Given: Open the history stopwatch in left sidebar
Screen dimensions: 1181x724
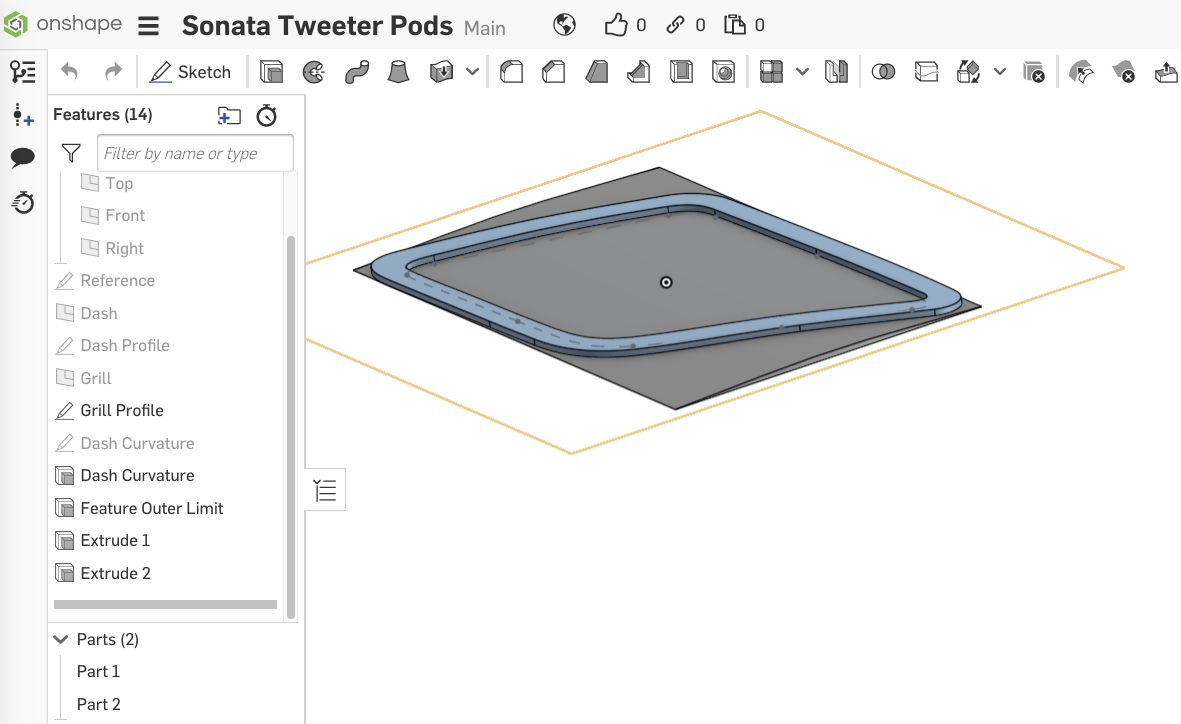Looking at the screenshot, I should pyautogui.click(x=23, y=202).
